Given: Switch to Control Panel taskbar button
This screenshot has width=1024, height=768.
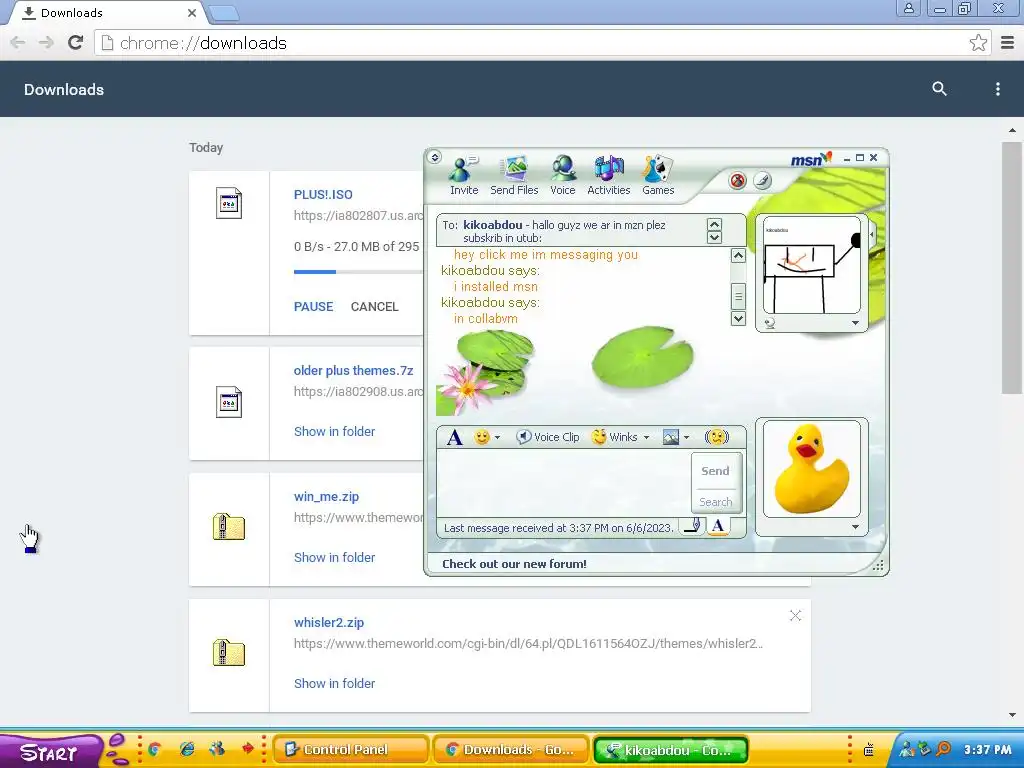Looking at the screenshot, I should tap(350, 750).
